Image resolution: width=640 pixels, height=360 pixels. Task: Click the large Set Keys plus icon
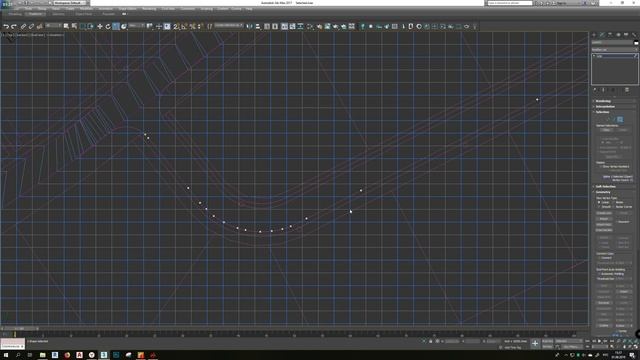click(535, 344)
